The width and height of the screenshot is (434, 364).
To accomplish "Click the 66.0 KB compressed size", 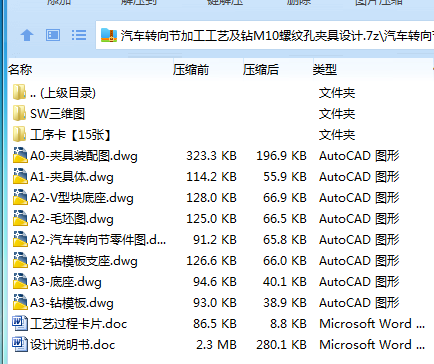I will click(285, 261).
